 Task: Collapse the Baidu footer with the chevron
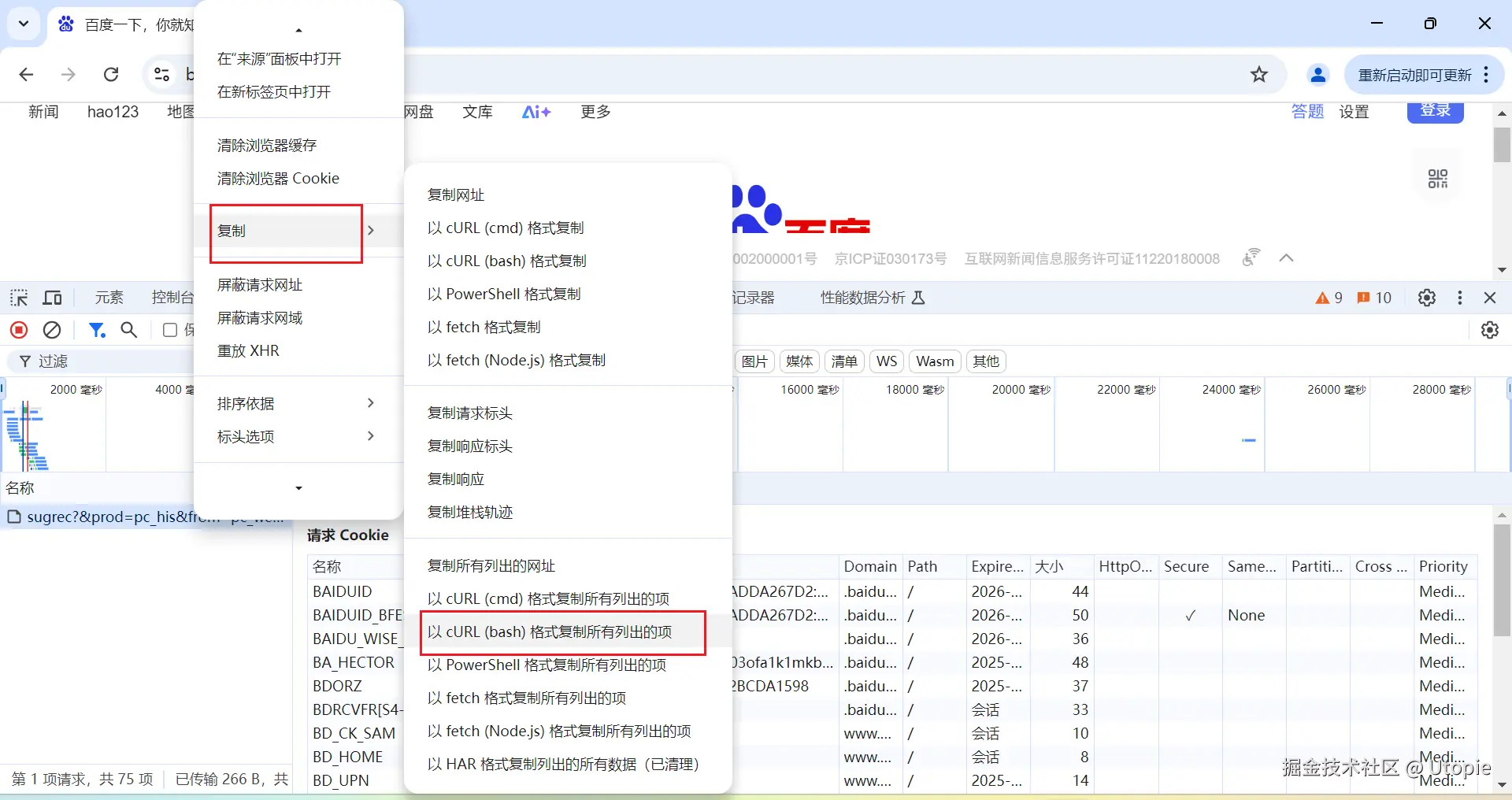pos(1287,258)
